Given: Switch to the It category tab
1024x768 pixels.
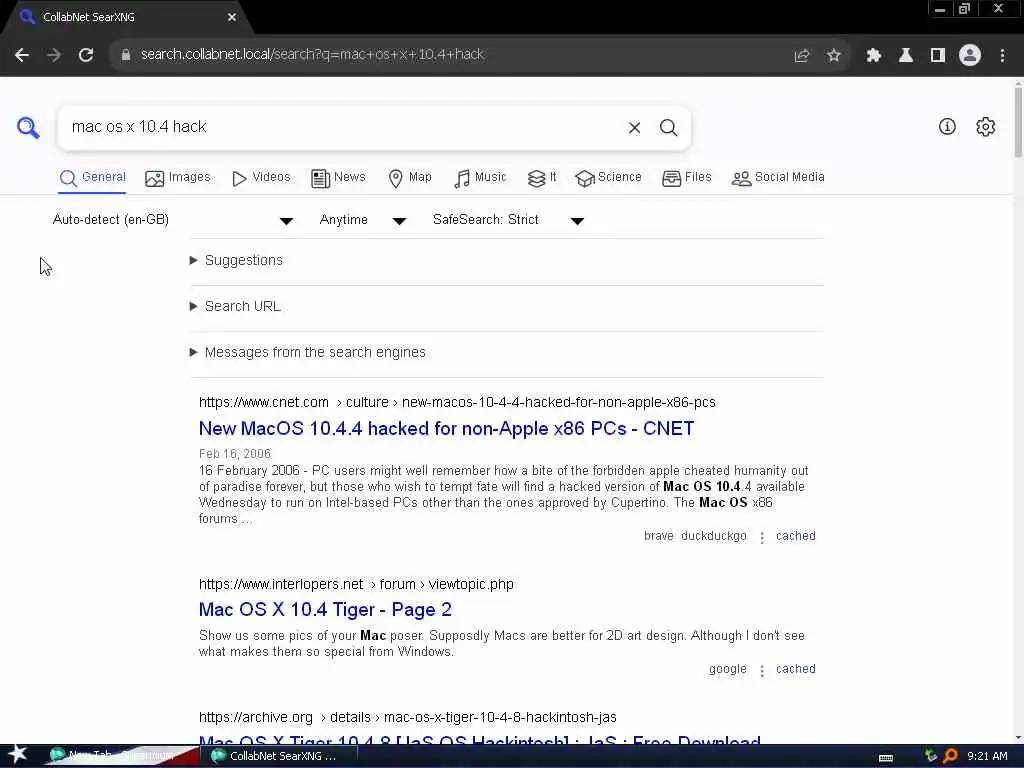Looking at the screenshot, I should click(x=542, y=178).
